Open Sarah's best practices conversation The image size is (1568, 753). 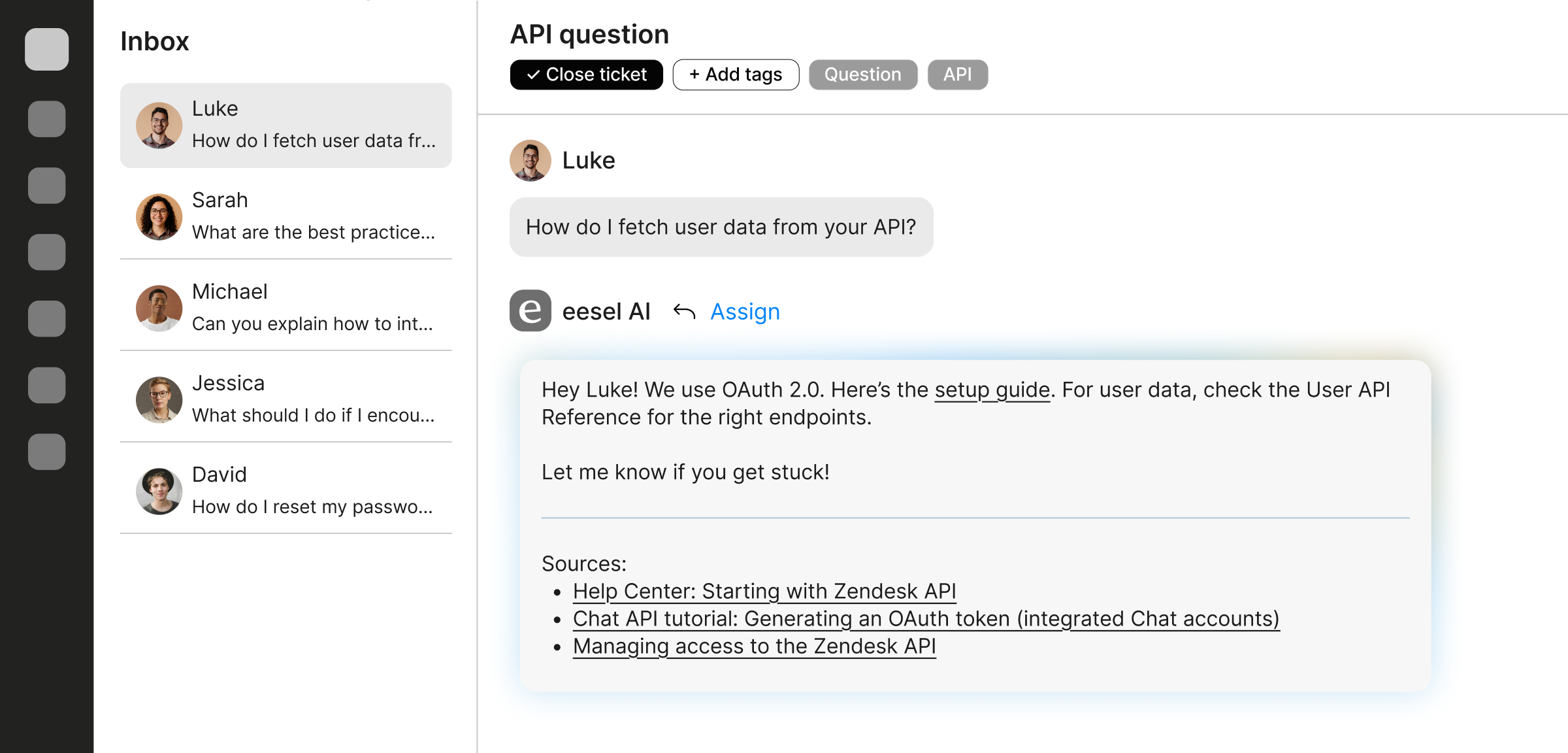tap(313, 216)
